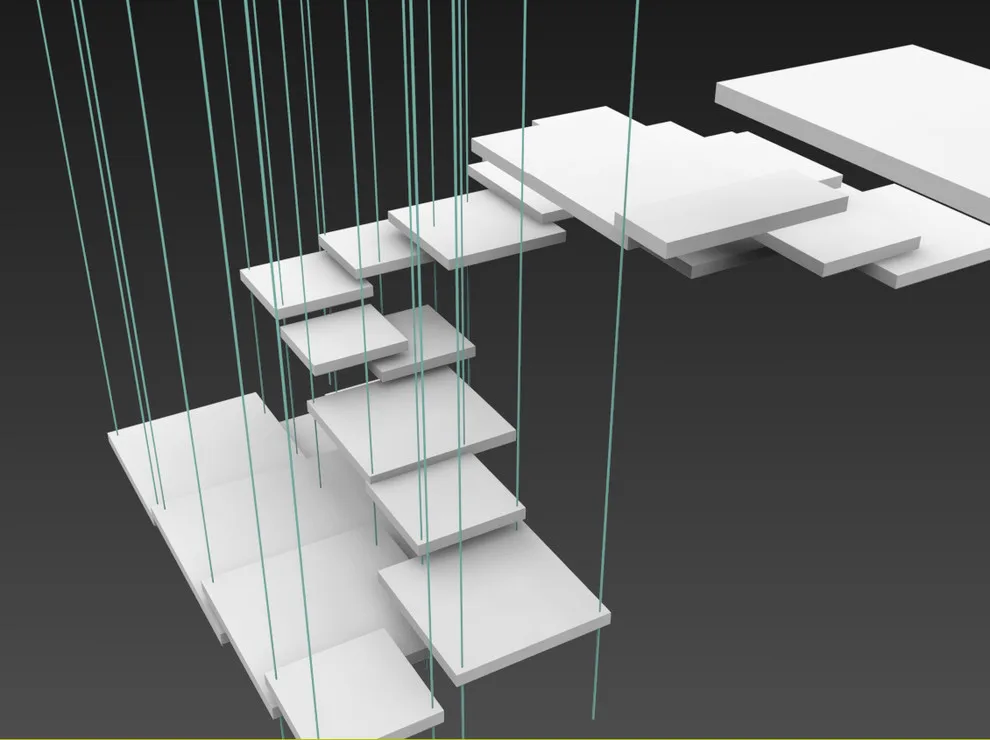
Task: Select the small square step beside gray step
Action: 342,339
